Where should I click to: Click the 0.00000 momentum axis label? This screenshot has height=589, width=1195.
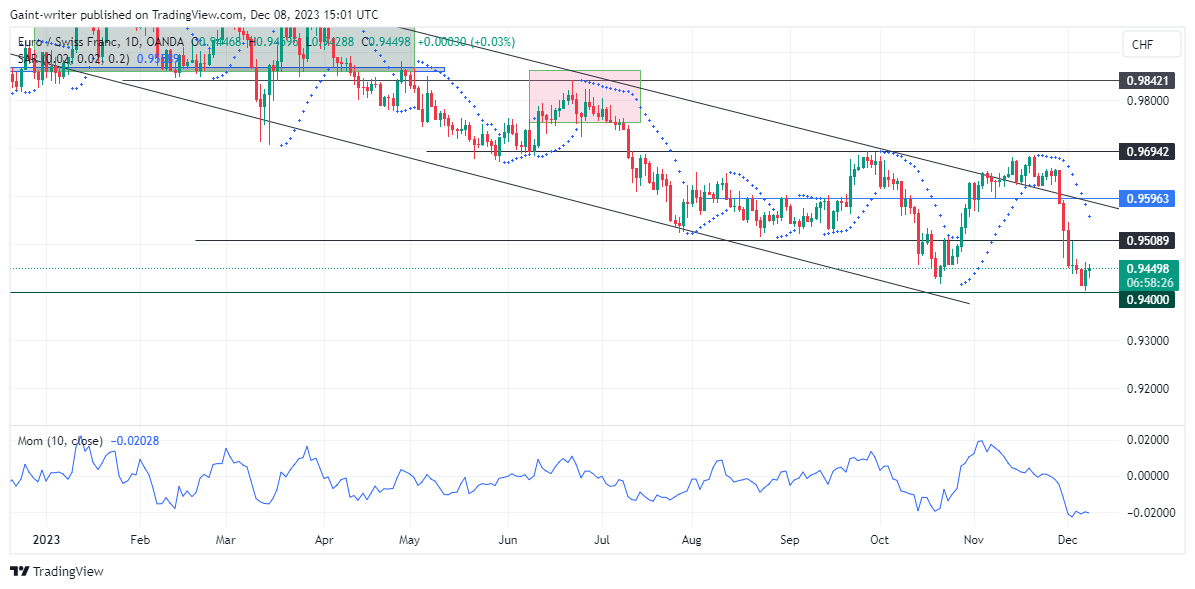[1147, 475]
